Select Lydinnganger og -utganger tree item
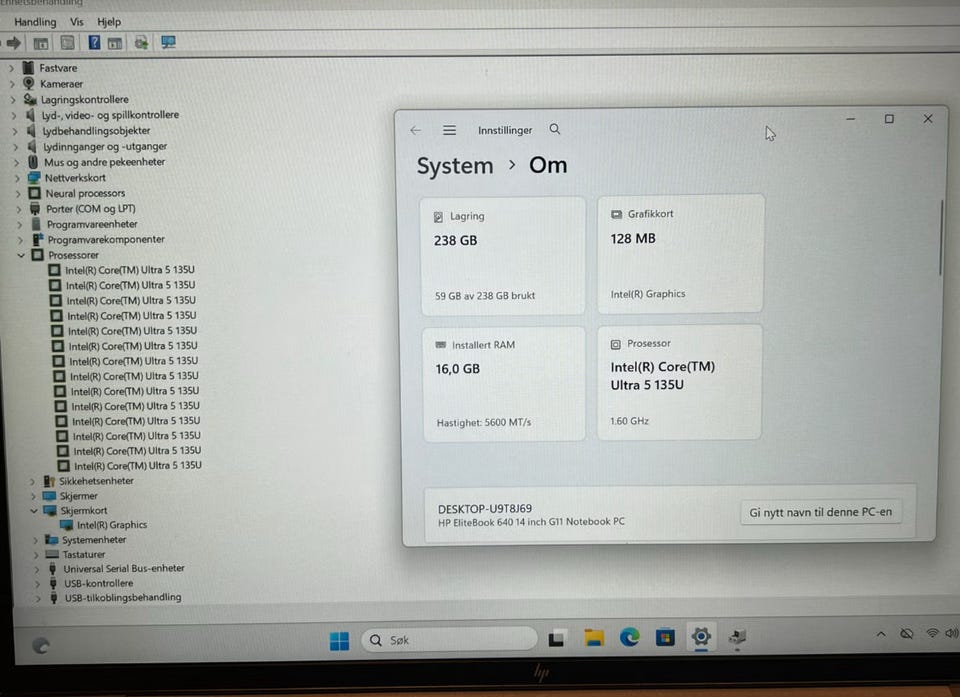Image resolution: width=960 pixels, height=697 pixels. [x=105, y=146]
